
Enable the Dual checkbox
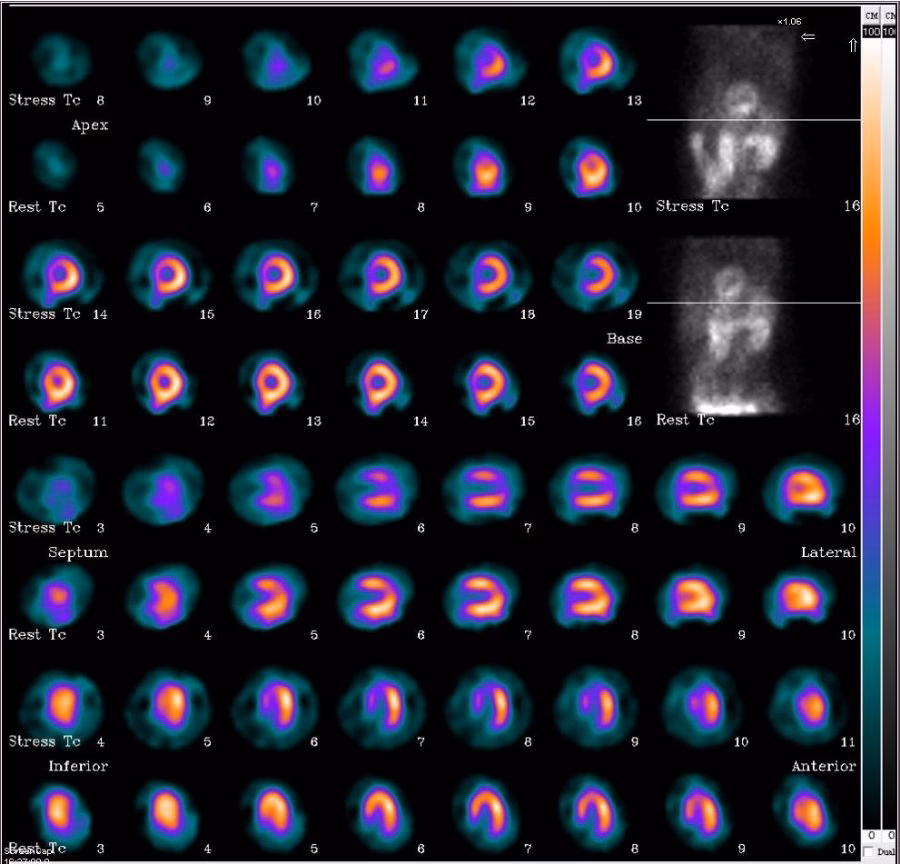[868, 851]
